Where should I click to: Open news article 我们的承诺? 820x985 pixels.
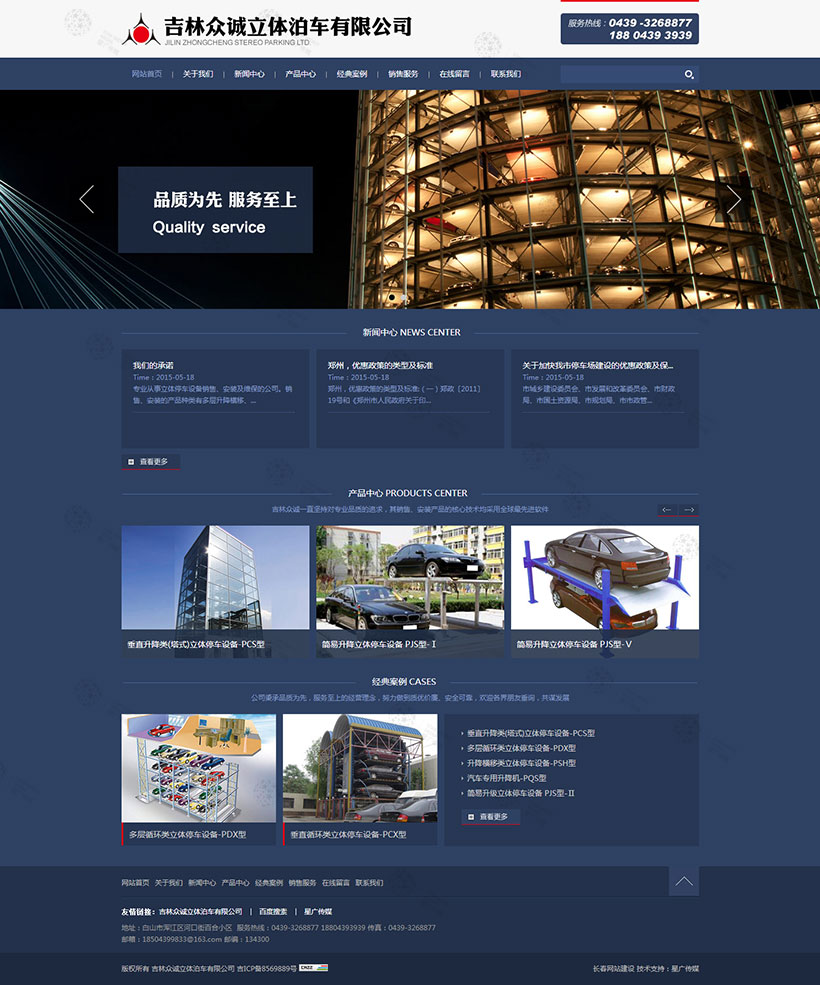(153, 365)
